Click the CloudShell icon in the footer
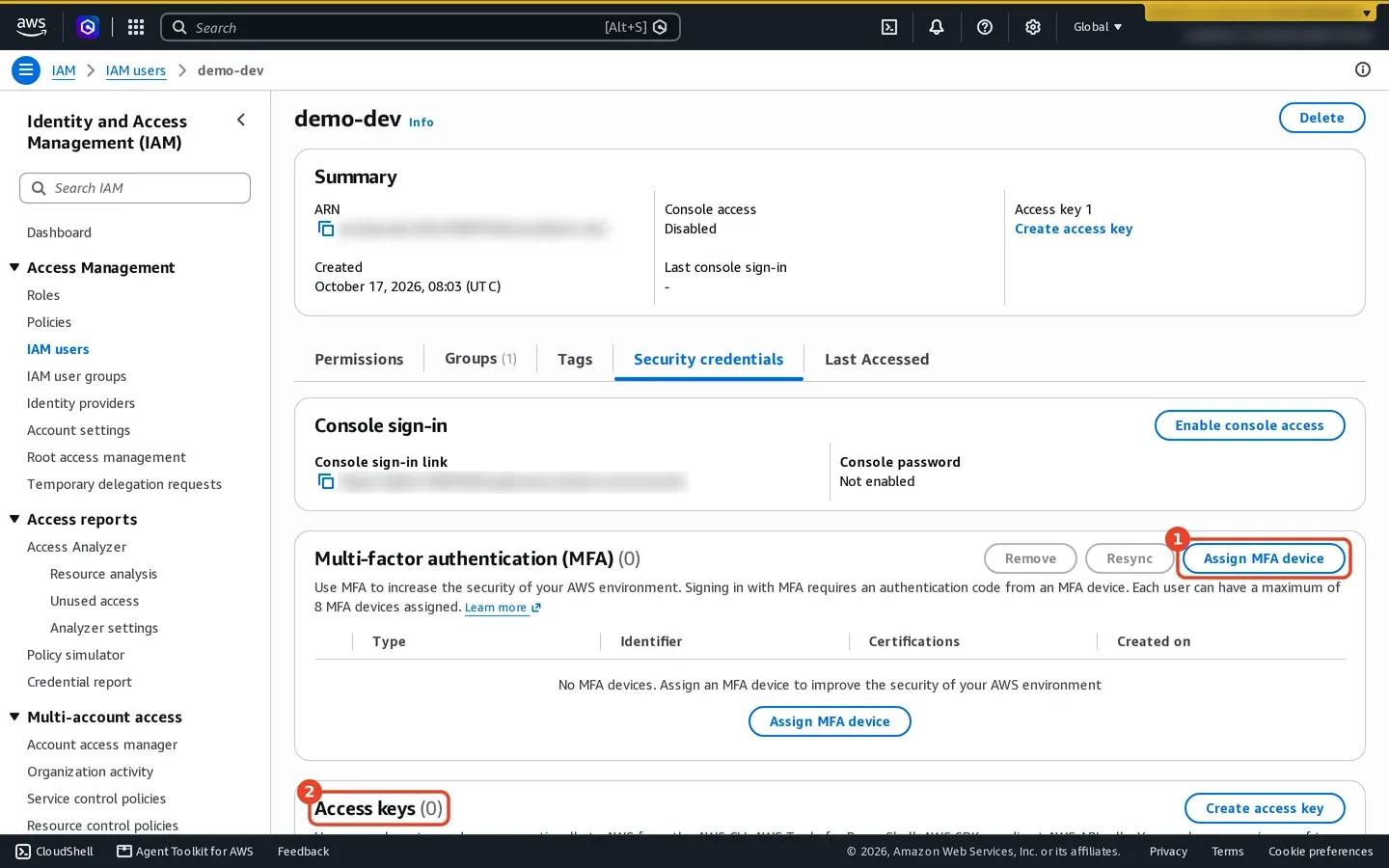Image resolution: width=1389 pixels, height=868 pixels. pos(23,852)
